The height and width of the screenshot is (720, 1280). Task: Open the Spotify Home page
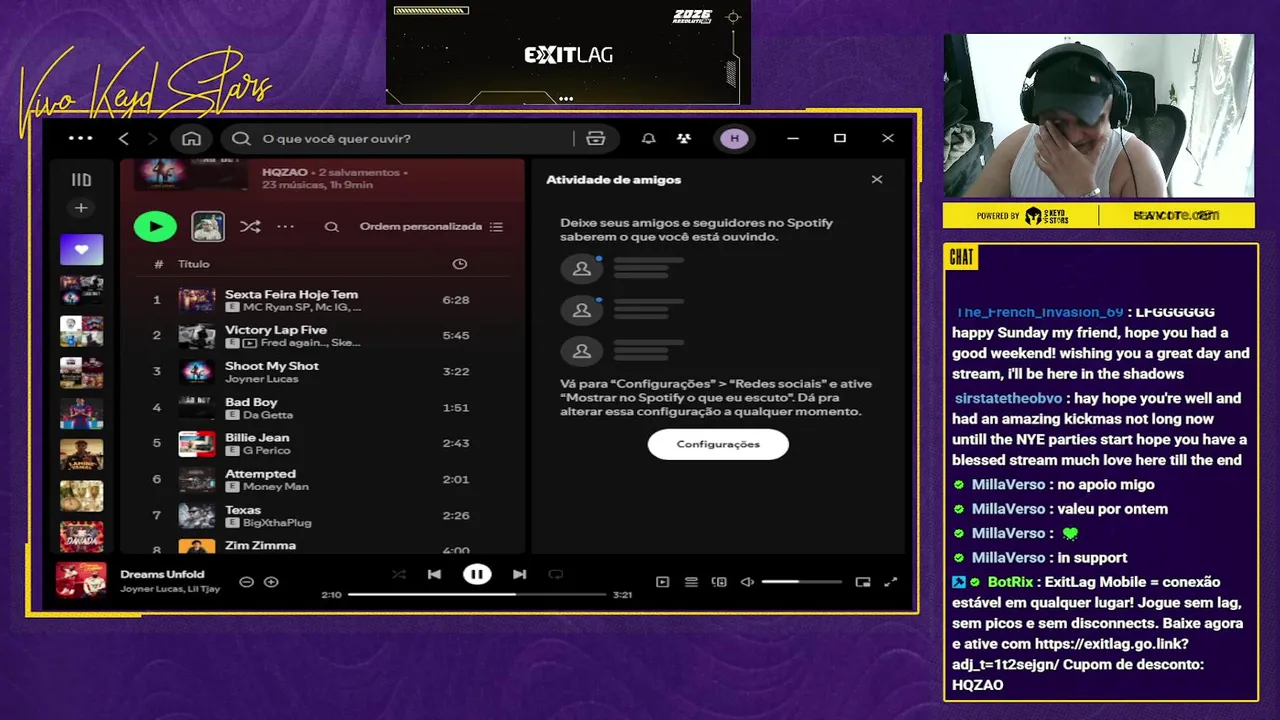point(192,138)
